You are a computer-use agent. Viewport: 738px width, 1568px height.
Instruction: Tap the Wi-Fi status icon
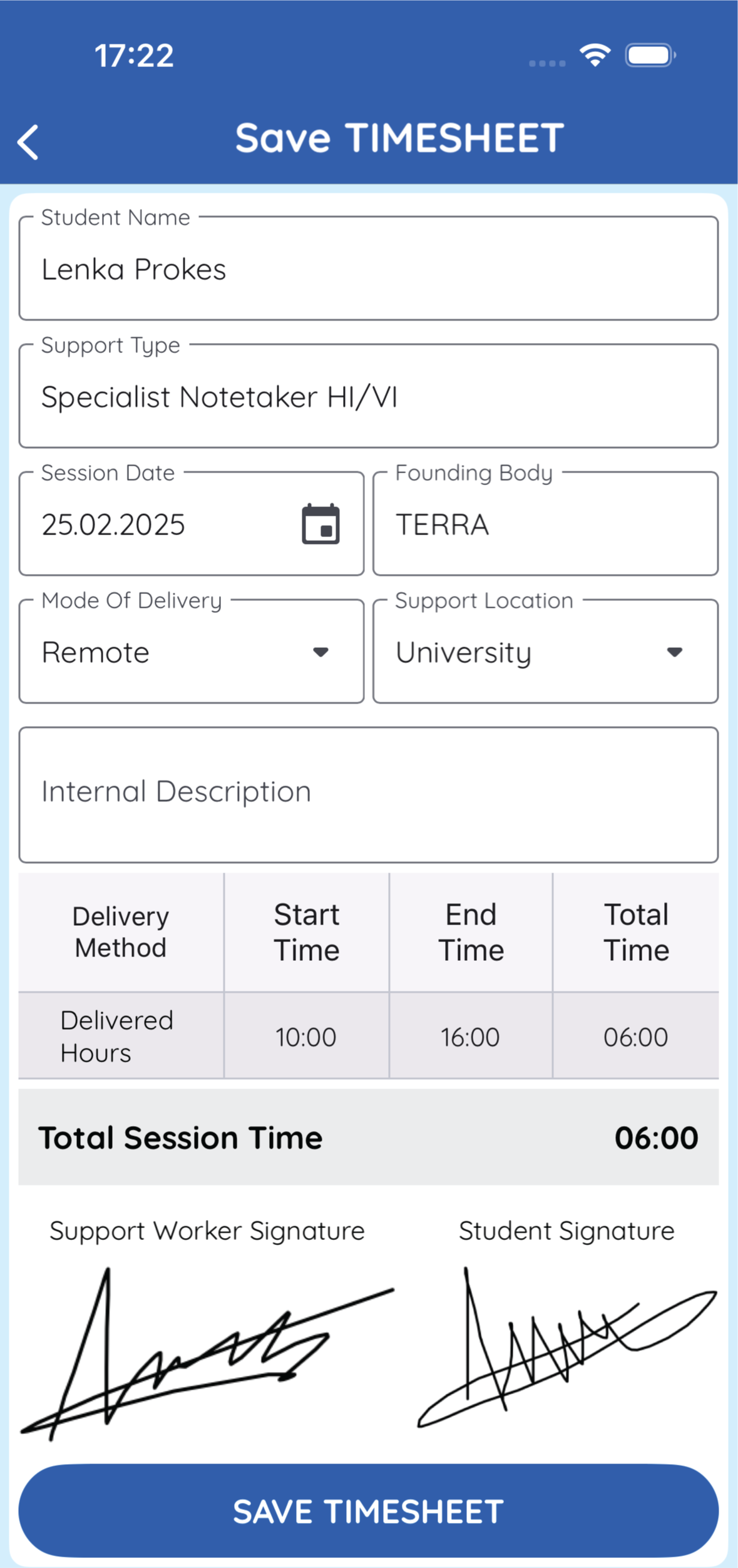click(x=595, y=55)
